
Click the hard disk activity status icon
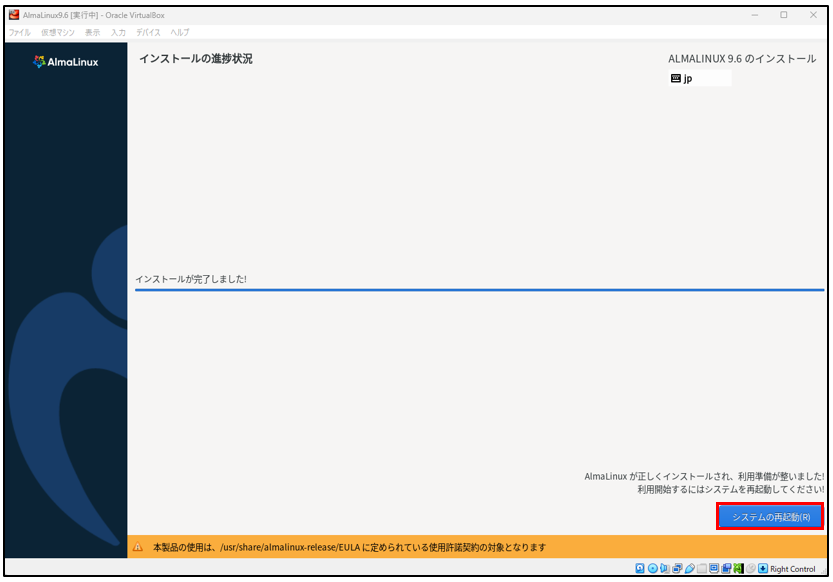[x=640, y=569]
